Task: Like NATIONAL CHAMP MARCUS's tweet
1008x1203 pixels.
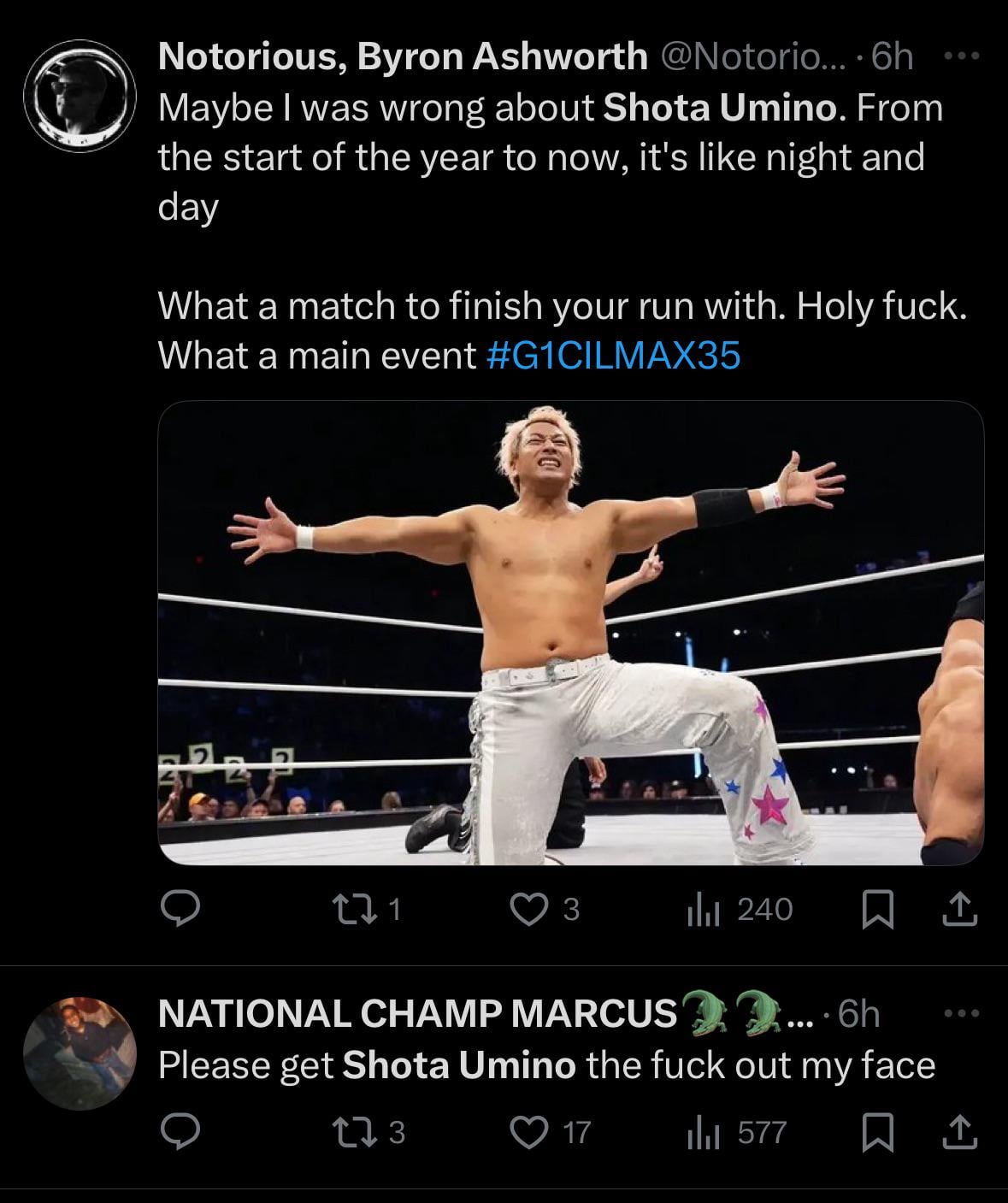Action: 529,1132
